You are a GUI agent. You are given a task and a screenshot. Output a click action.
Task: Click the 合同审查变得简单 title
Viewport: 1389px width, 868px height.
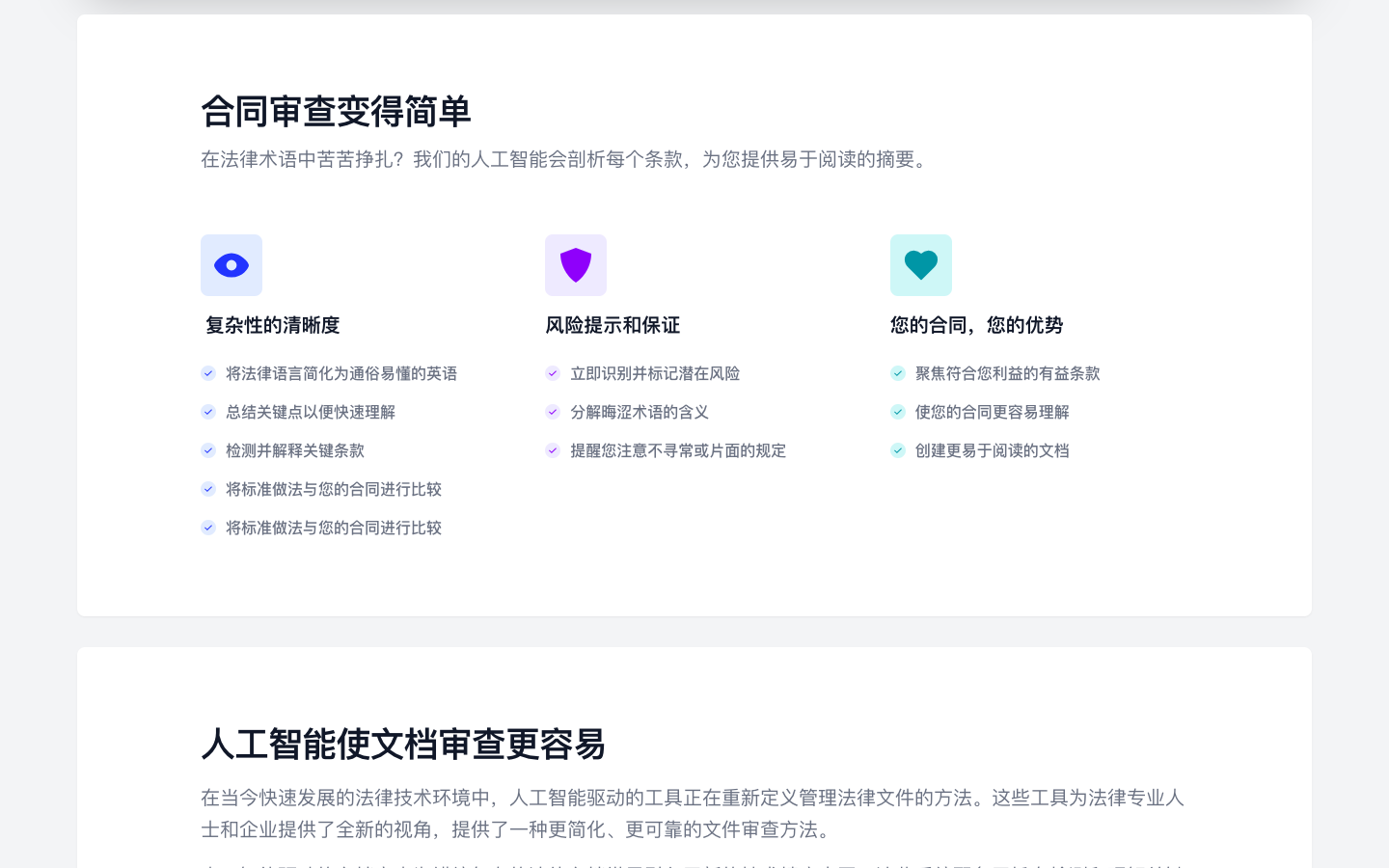(336, 112)
